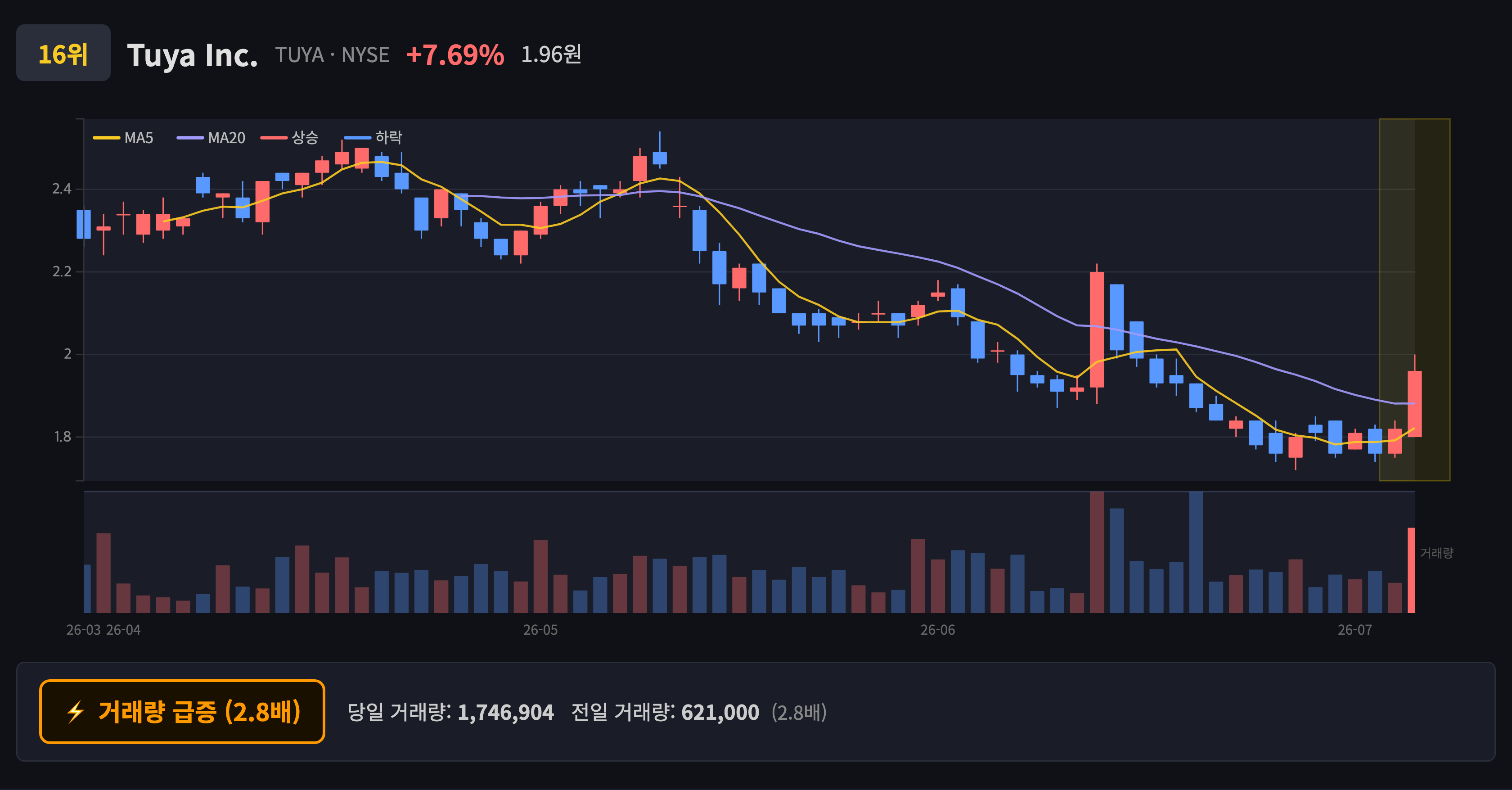Click the 전일 거래량 value 621,000
This screenshot has width=1512, height=790.
(x=720, y=713)
